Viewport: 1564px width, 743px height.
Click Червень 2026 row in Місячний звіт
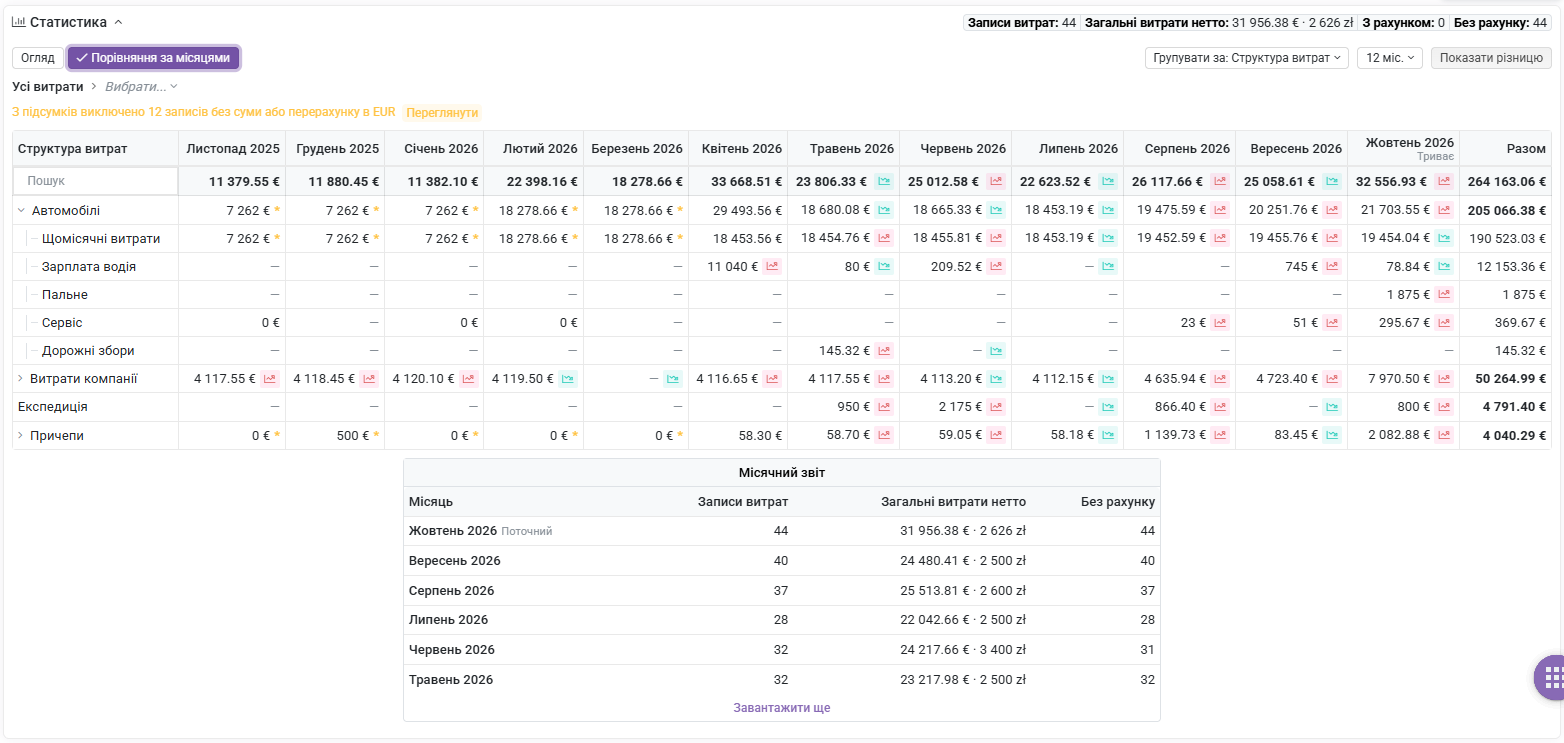[781, 650]
